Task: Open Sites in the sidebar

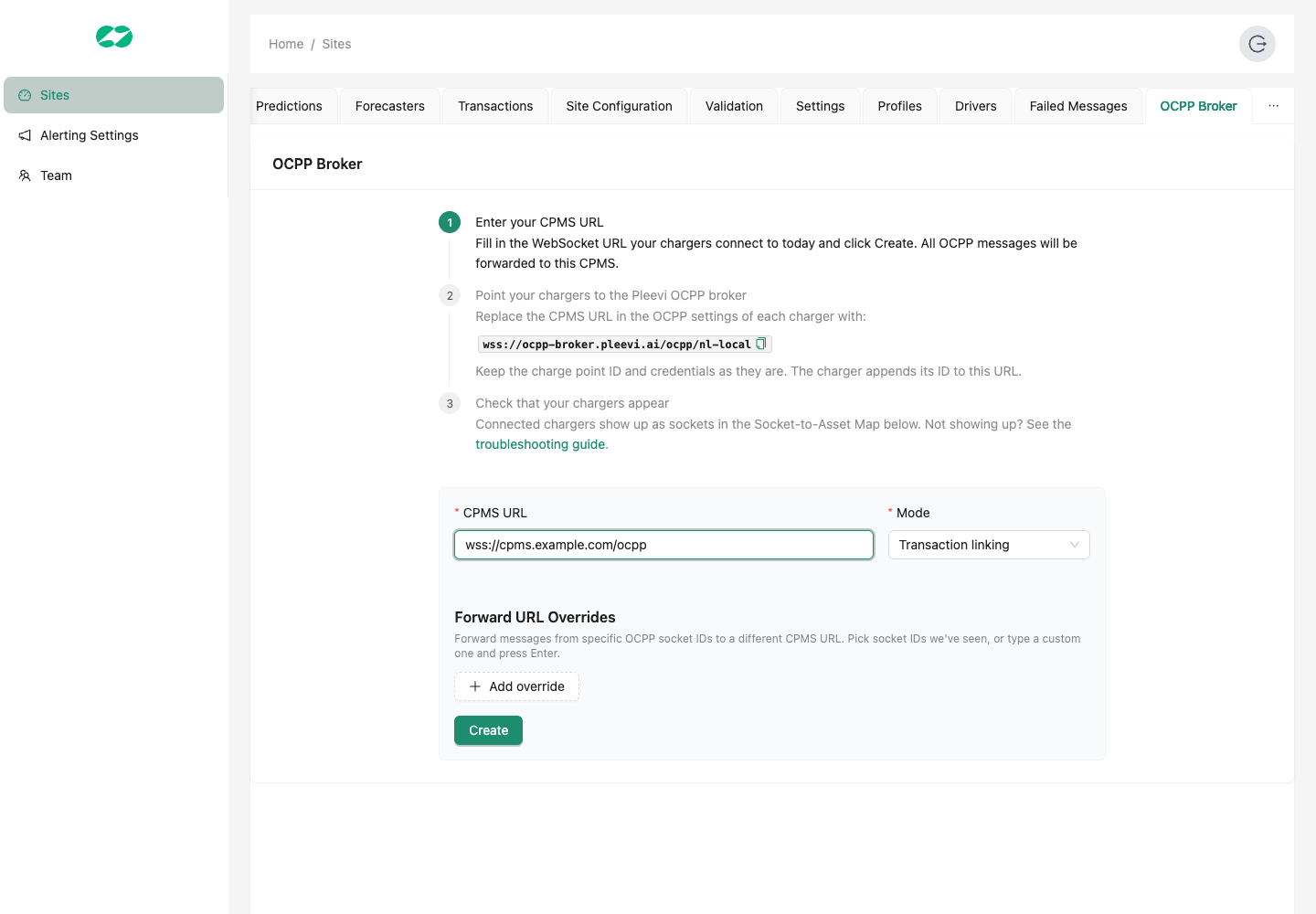Action: [x=113, y=95]
